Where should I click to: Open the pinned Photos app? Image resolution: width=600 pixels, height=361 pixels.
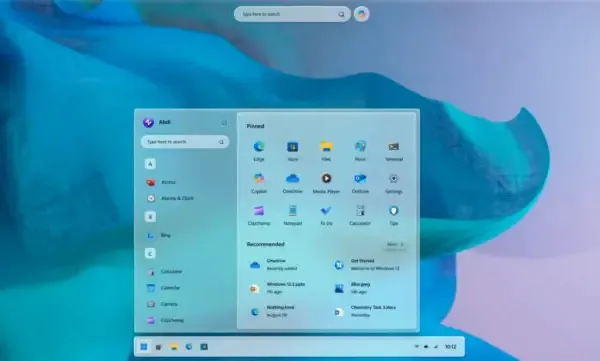(360, 151)
